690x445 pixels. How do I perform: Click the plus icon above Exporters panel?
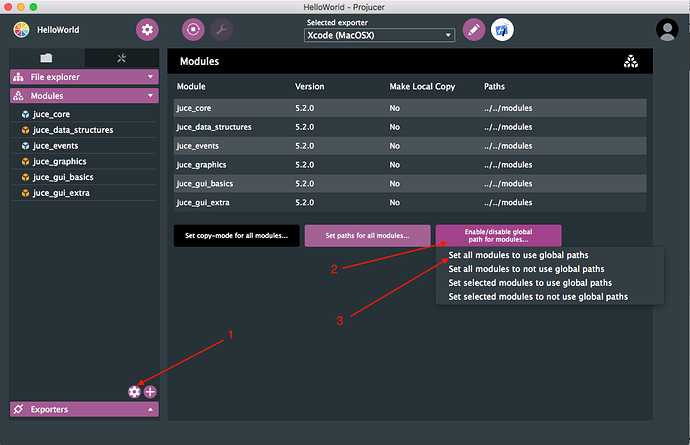click(x=150, y=391)
